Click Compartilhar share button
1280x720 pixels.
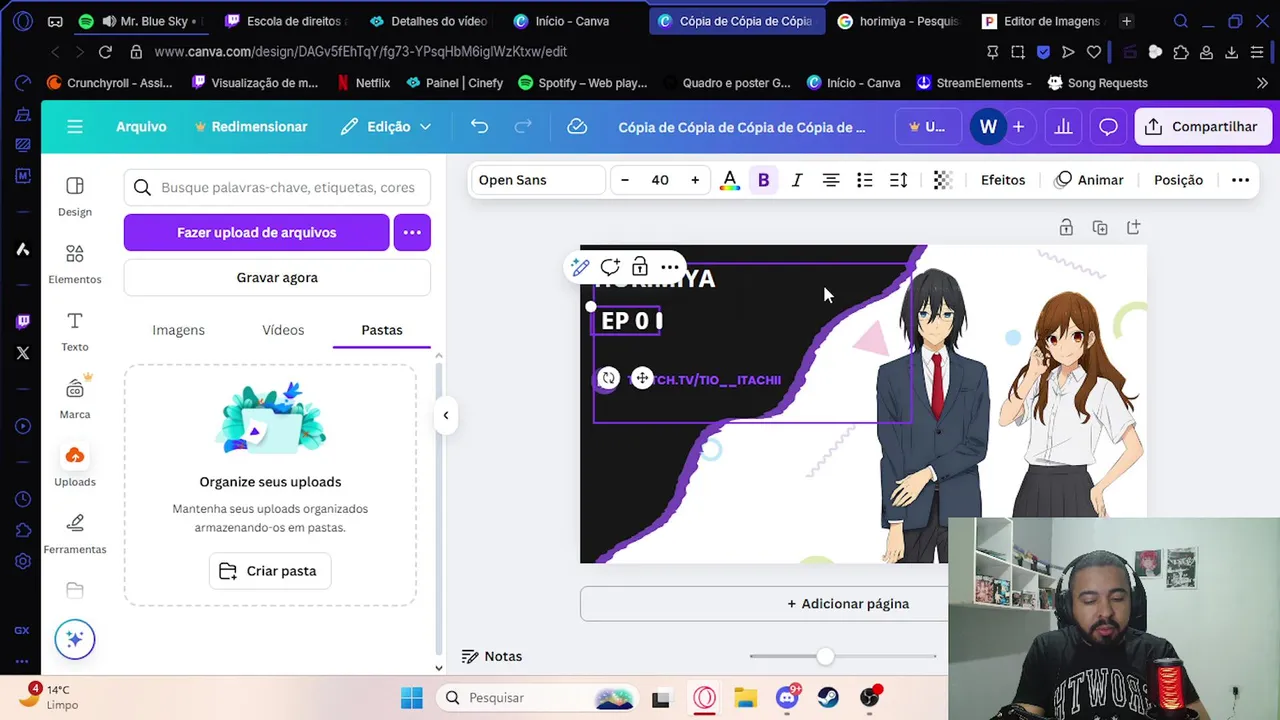[x=1202, y=127]
